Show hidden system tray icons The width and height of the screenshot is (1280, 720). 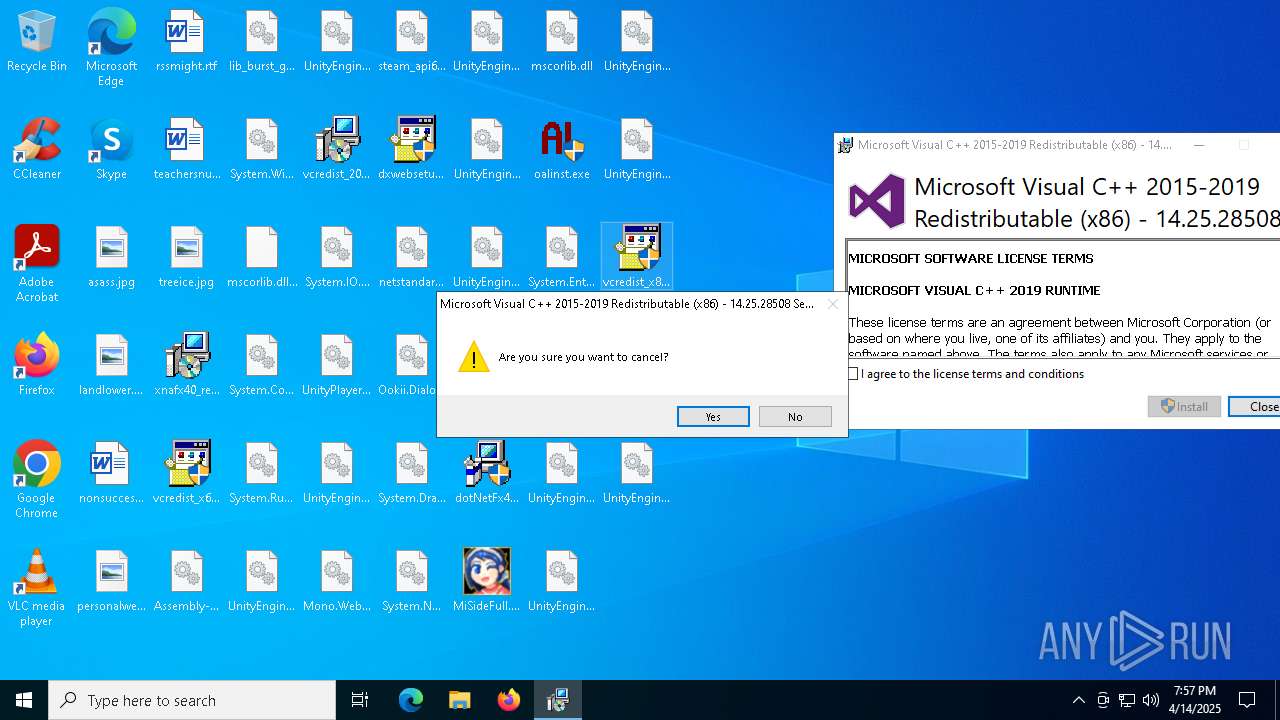(1078, 700)
